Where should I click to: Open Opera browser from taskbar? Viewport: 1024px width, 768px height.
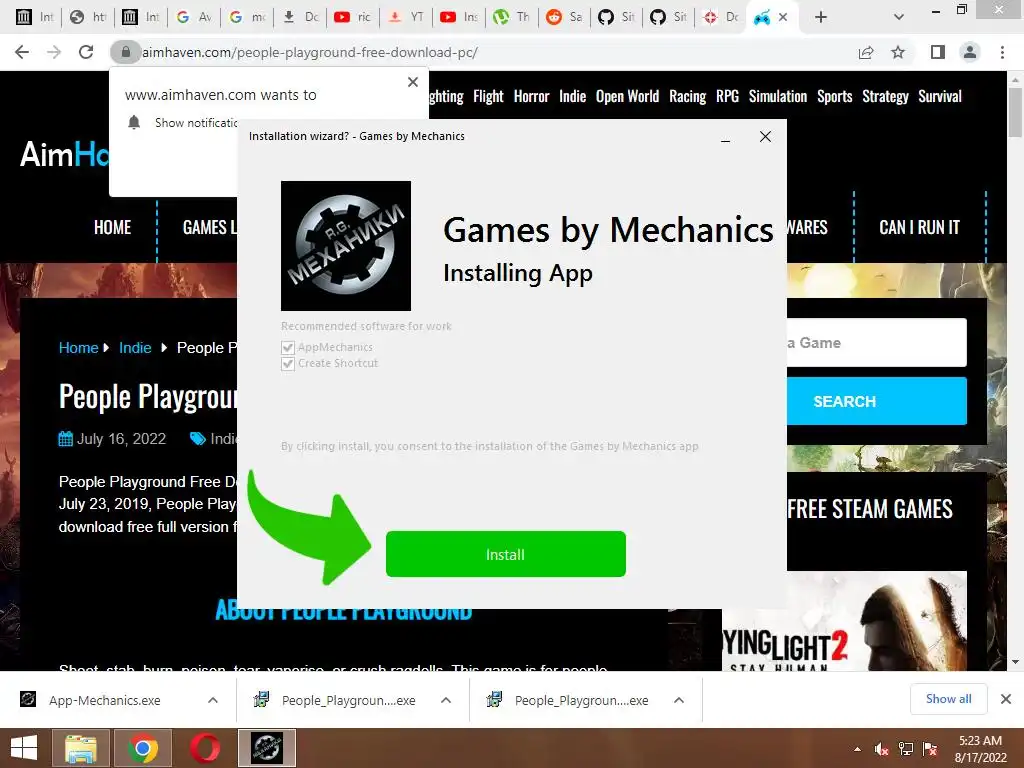point(204,748)
